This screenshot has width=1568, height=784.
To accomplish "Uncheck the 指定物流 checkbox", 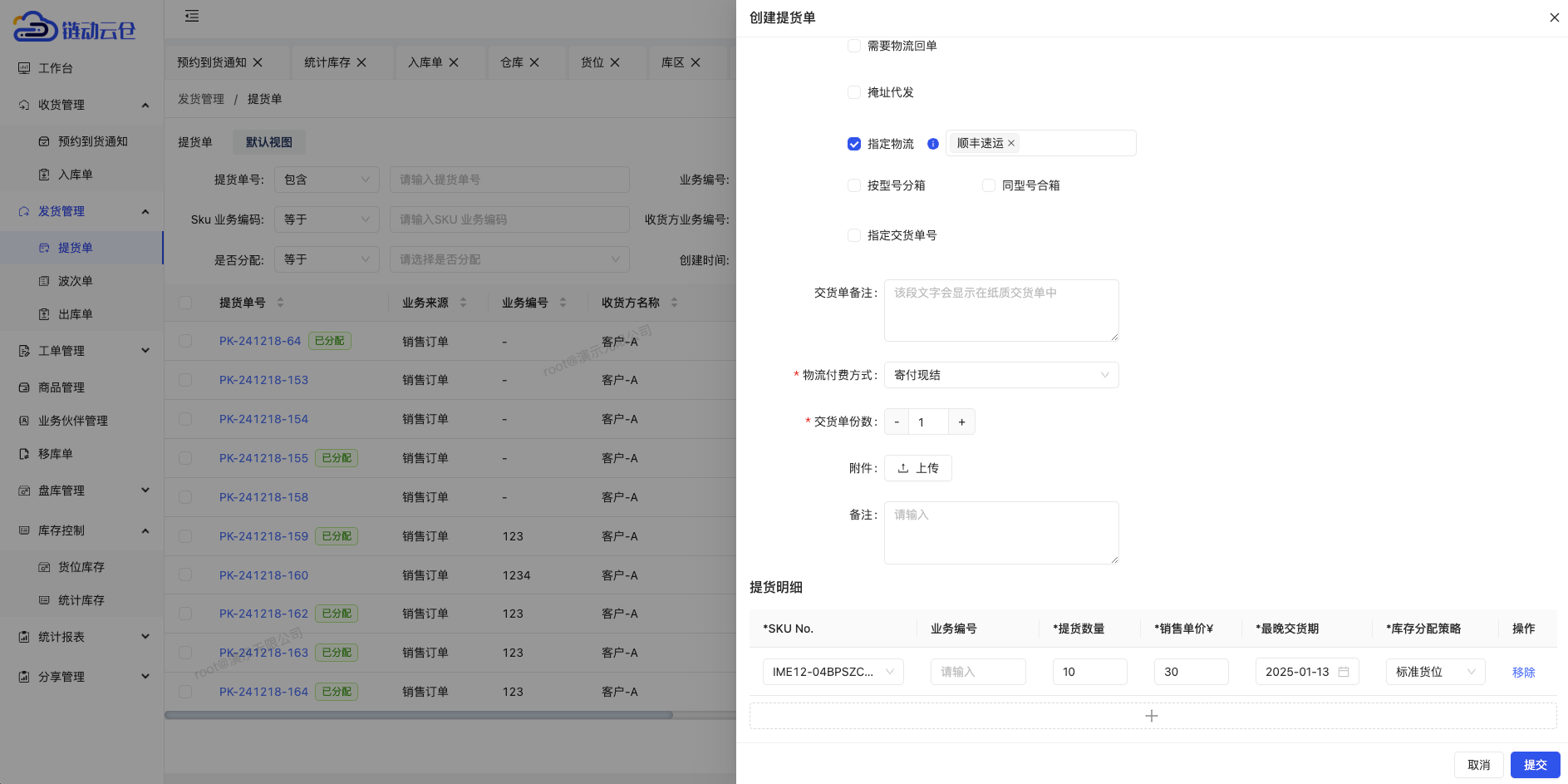I will (x=854, y=144).
